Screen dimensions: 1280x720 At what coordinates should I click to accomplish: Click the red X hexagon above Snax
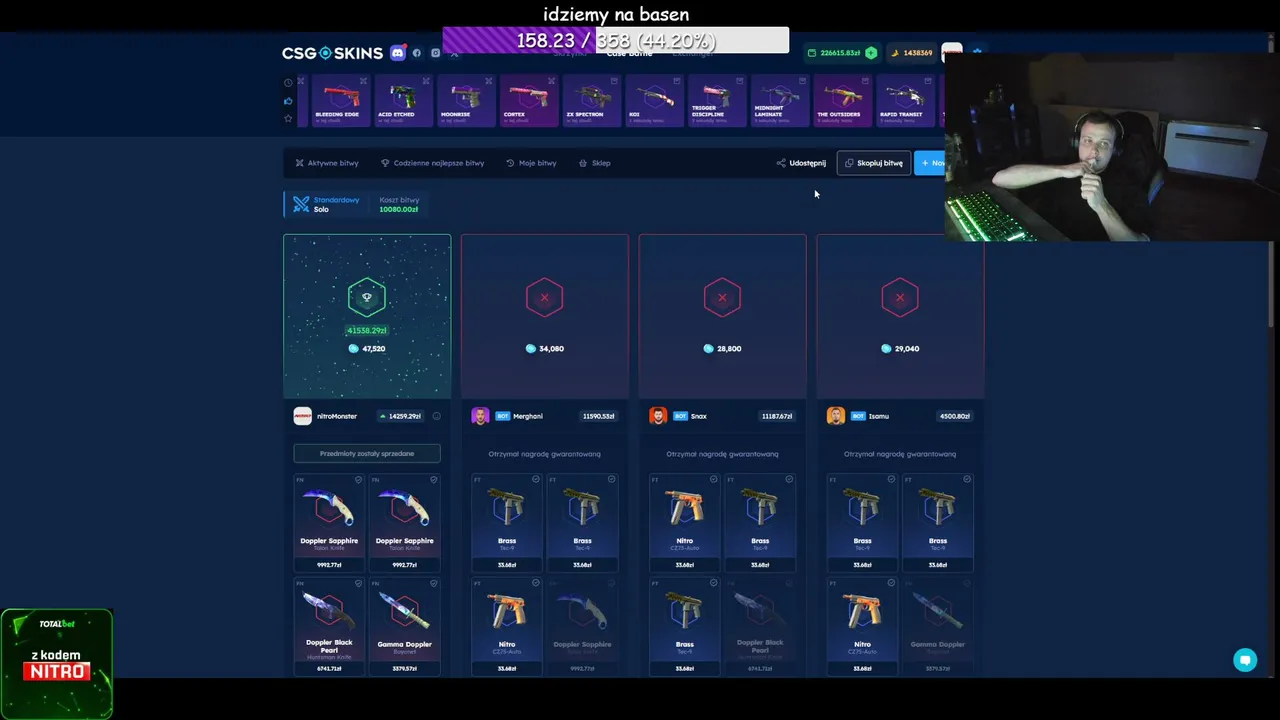tap(722, 297)
